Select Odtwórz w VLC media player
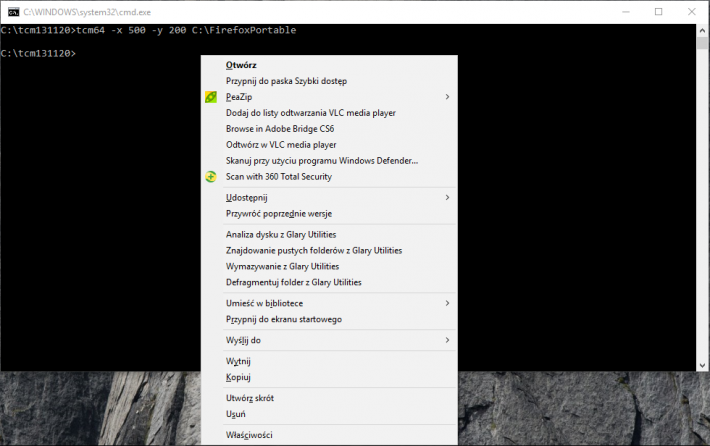Viewport: 710px width, 446px height. pos(329,145)
